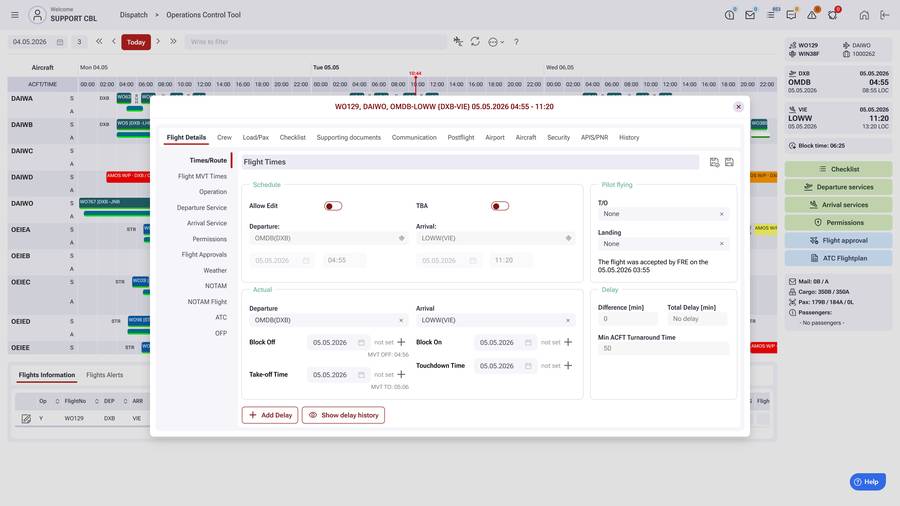Close the WO129 flight dialog
Viewport: 900px width, 506px height.
click(x=738, y=107)
